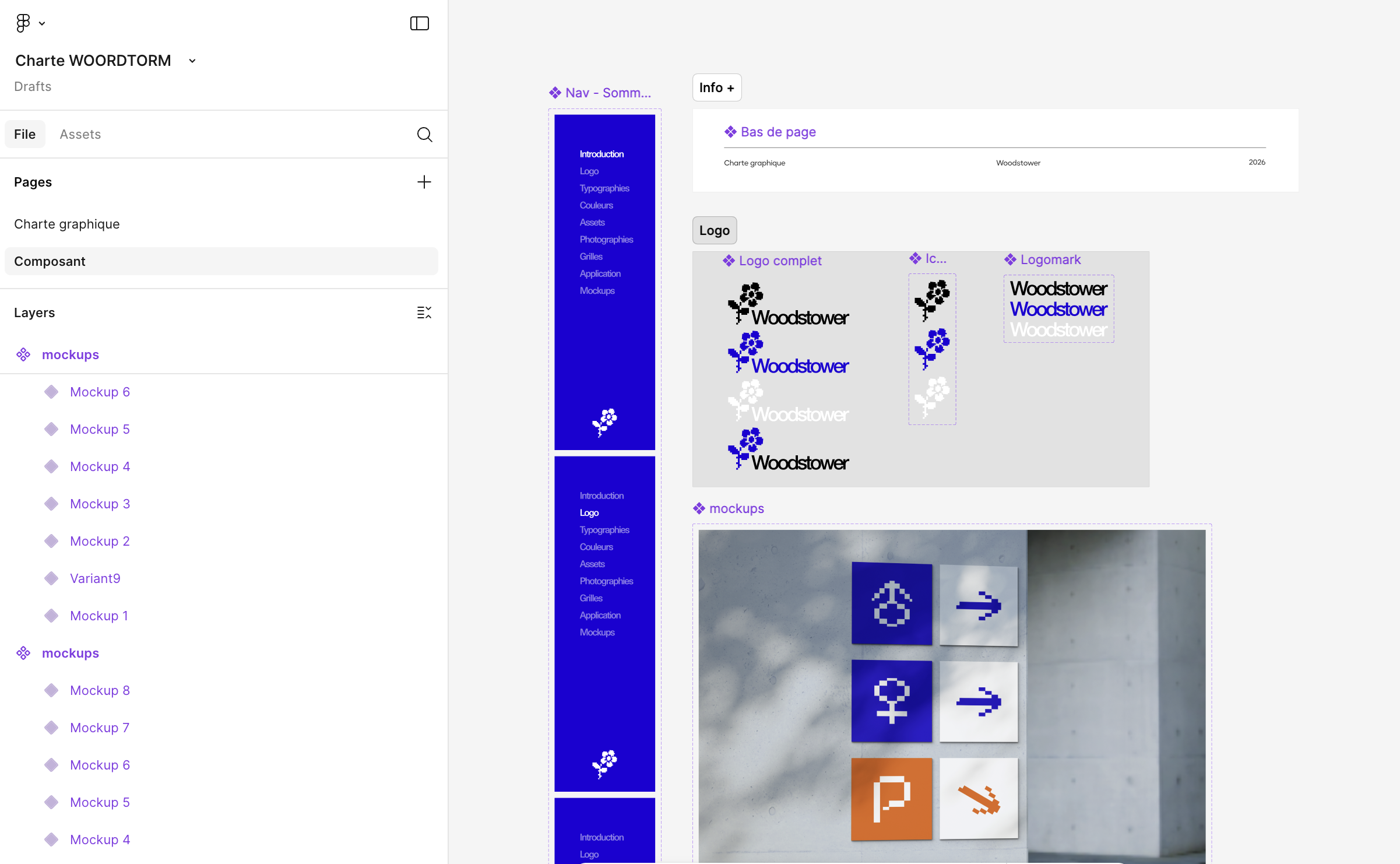The image size is (1400, 864).
Task: Open the Figma main menu logo
Action: point(23,23)
